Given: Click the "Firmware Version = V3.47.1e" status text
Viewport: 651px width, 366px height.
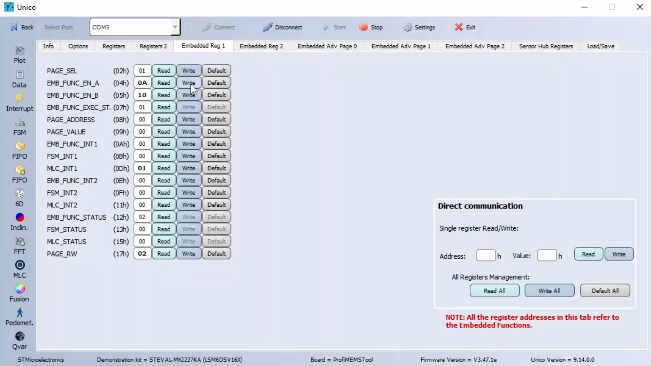Looking at the screenshot, I should (458, 360).
